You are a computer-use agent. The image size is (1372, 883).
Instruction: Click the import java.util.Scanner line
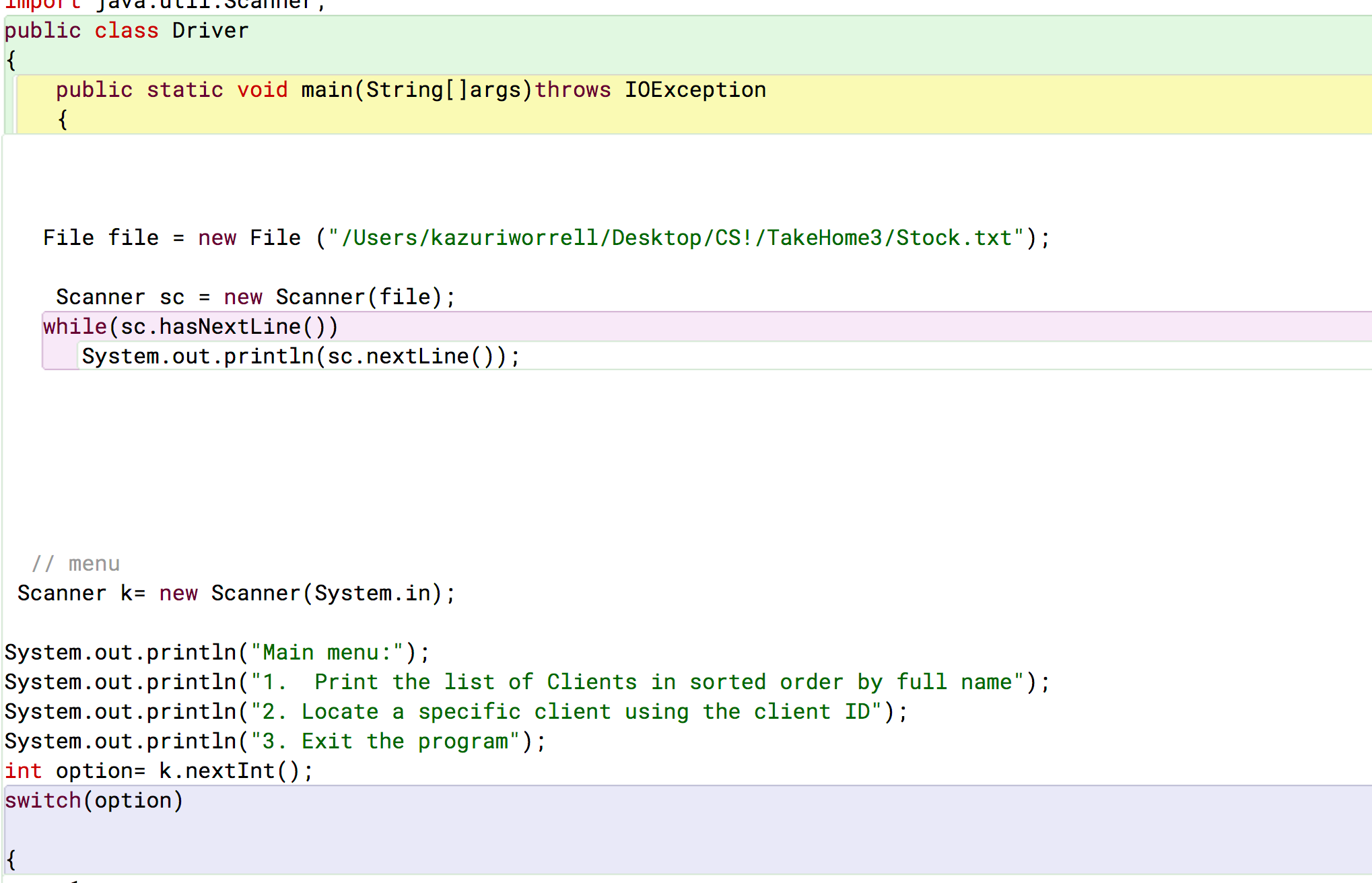166,5
